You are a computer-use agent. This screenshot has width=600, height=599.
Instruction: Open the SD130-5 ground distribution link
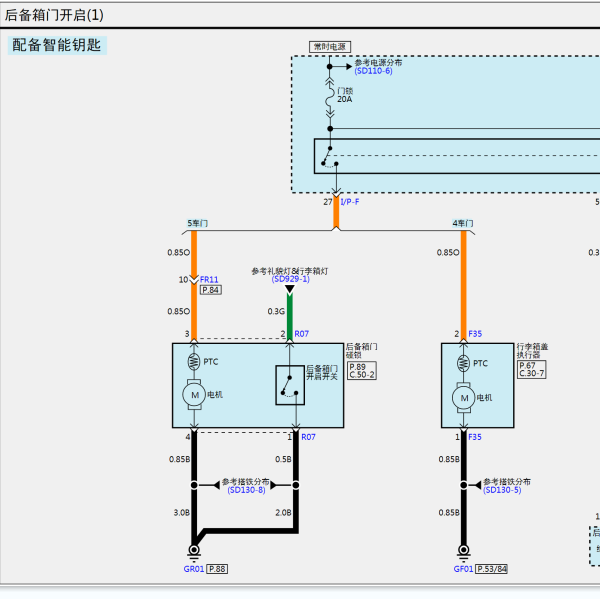(x=502, y=490)
